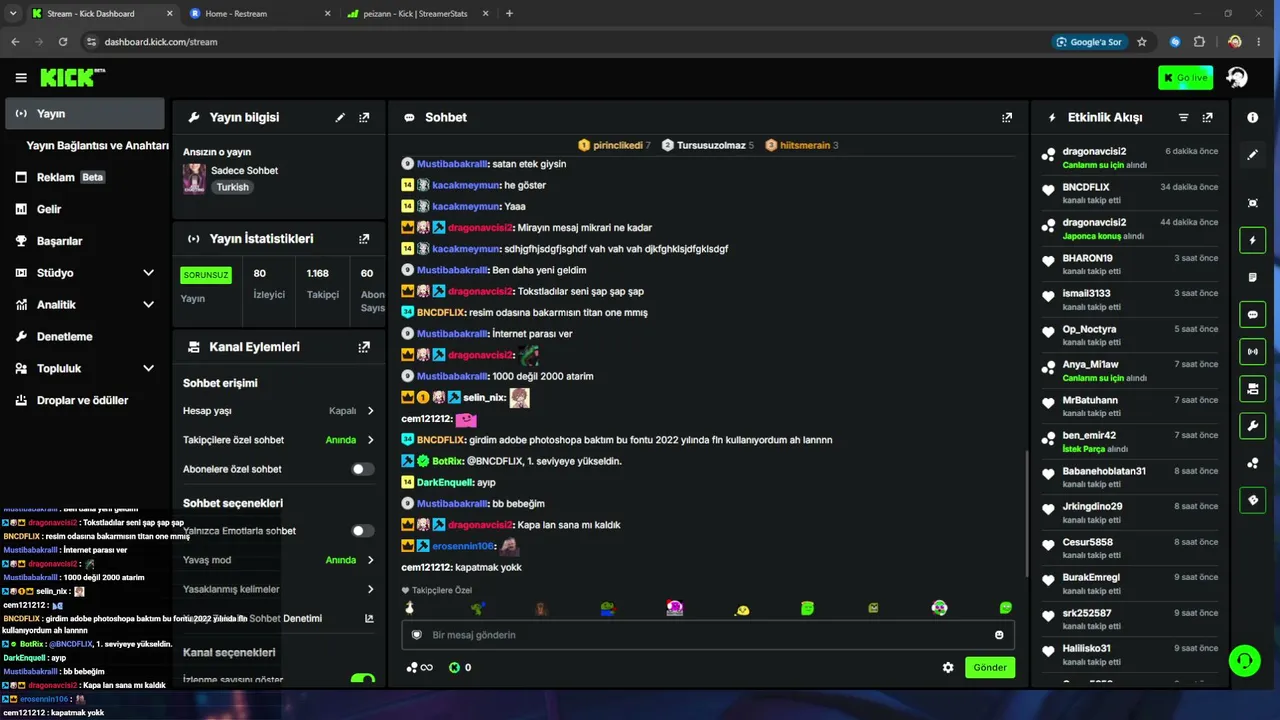Open Sohbet Denetimi external link
The image size is (1280, 720).
[x=369, y=619]
